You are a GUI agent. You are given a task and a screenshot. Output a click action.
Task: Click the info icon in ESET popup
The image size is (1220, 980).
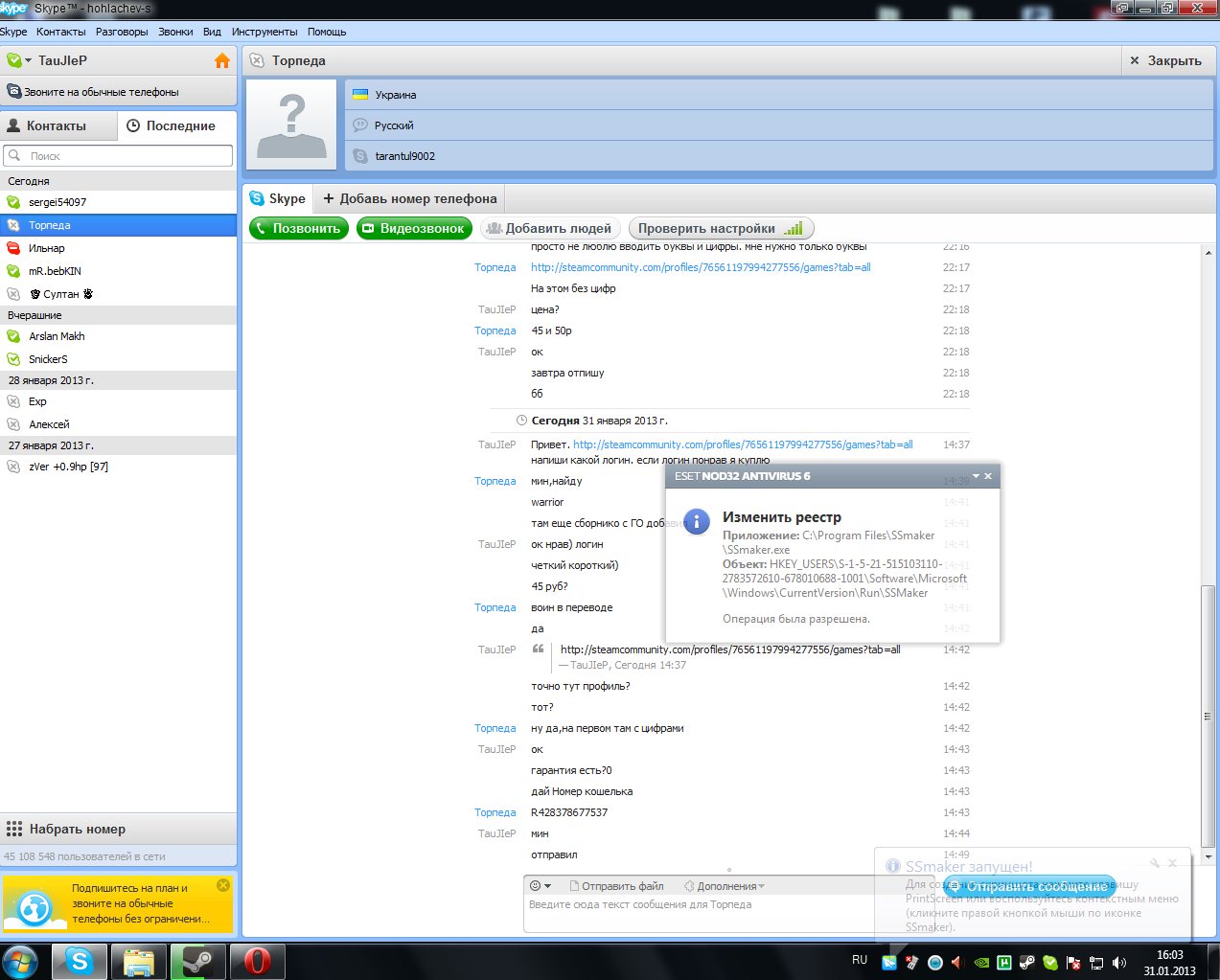[697, 522]
